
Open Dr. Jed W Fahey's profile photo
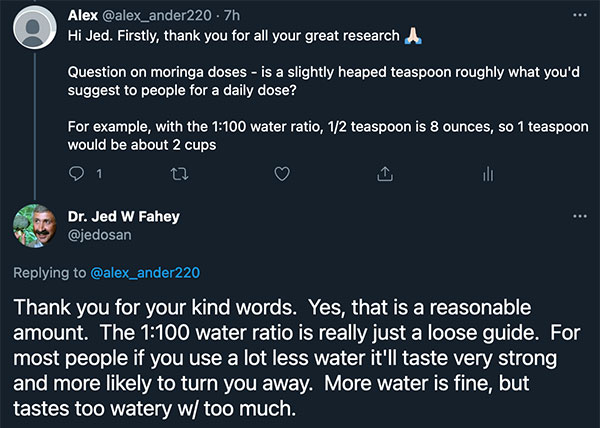click(x=34, y=226)
